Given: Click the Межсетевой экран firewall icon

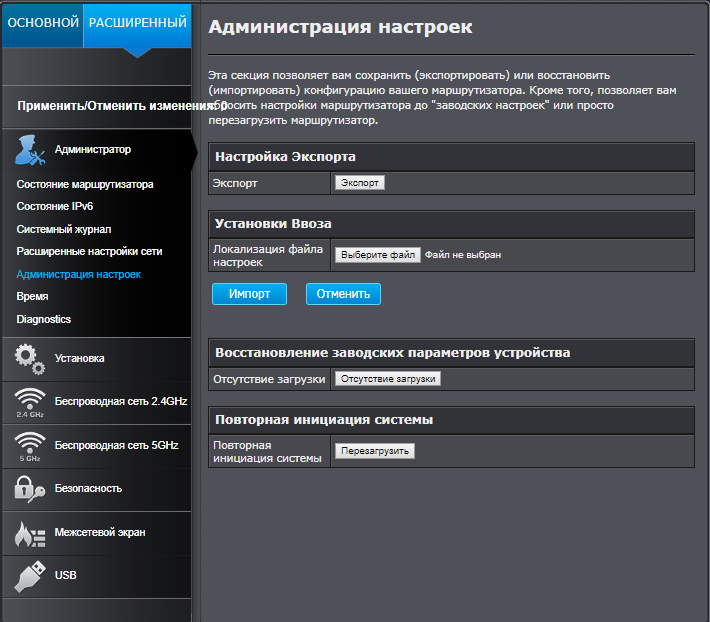Looking at the screenshot, I should [x=29, y=533].
